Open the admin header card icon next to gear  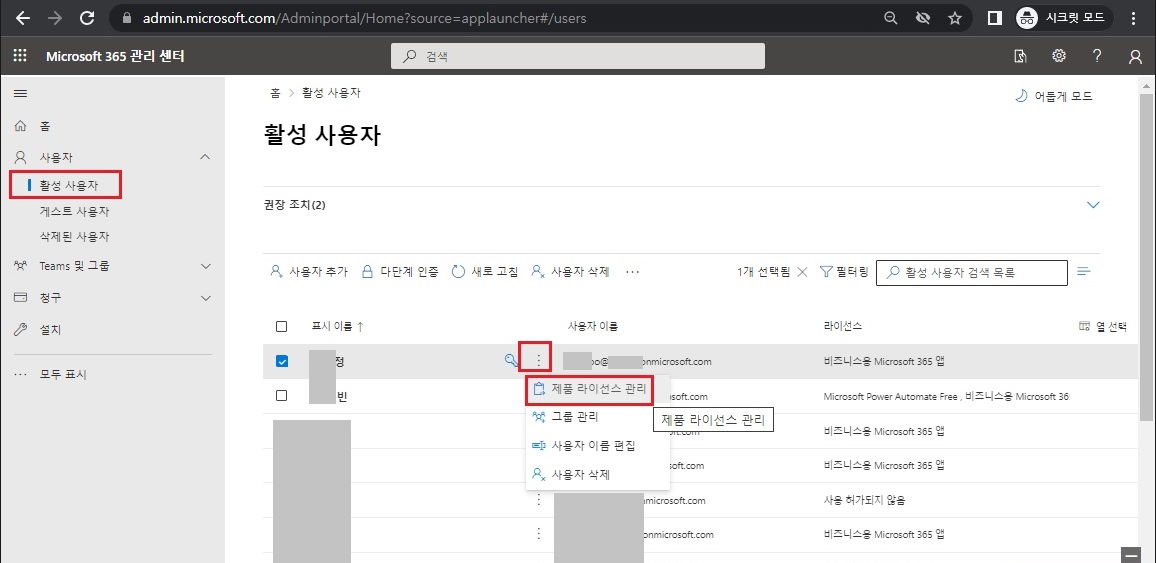[x=1020, y=56]
